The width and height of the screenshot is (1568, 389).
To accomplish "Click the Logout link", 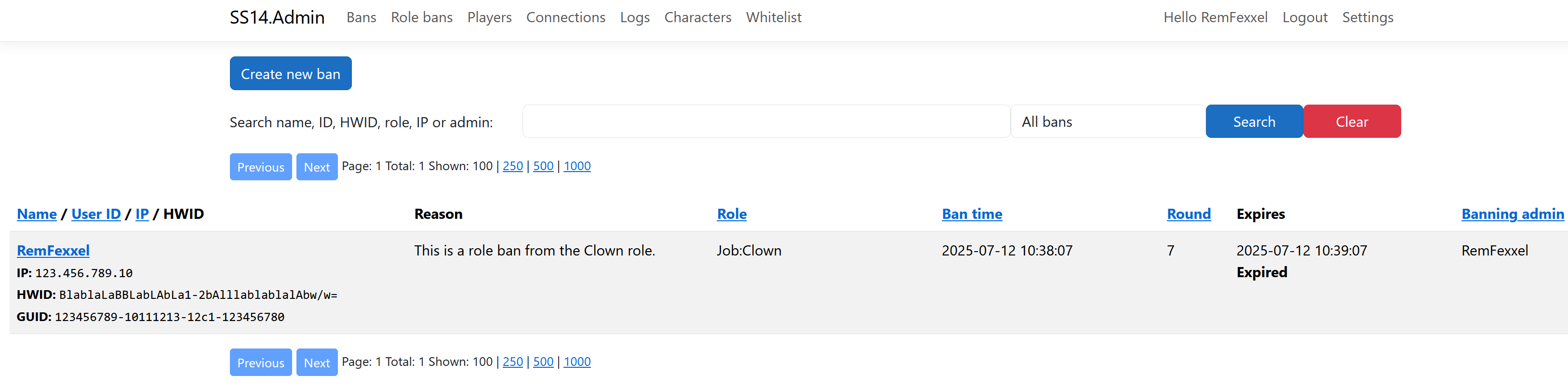I will click(1304, 17).
